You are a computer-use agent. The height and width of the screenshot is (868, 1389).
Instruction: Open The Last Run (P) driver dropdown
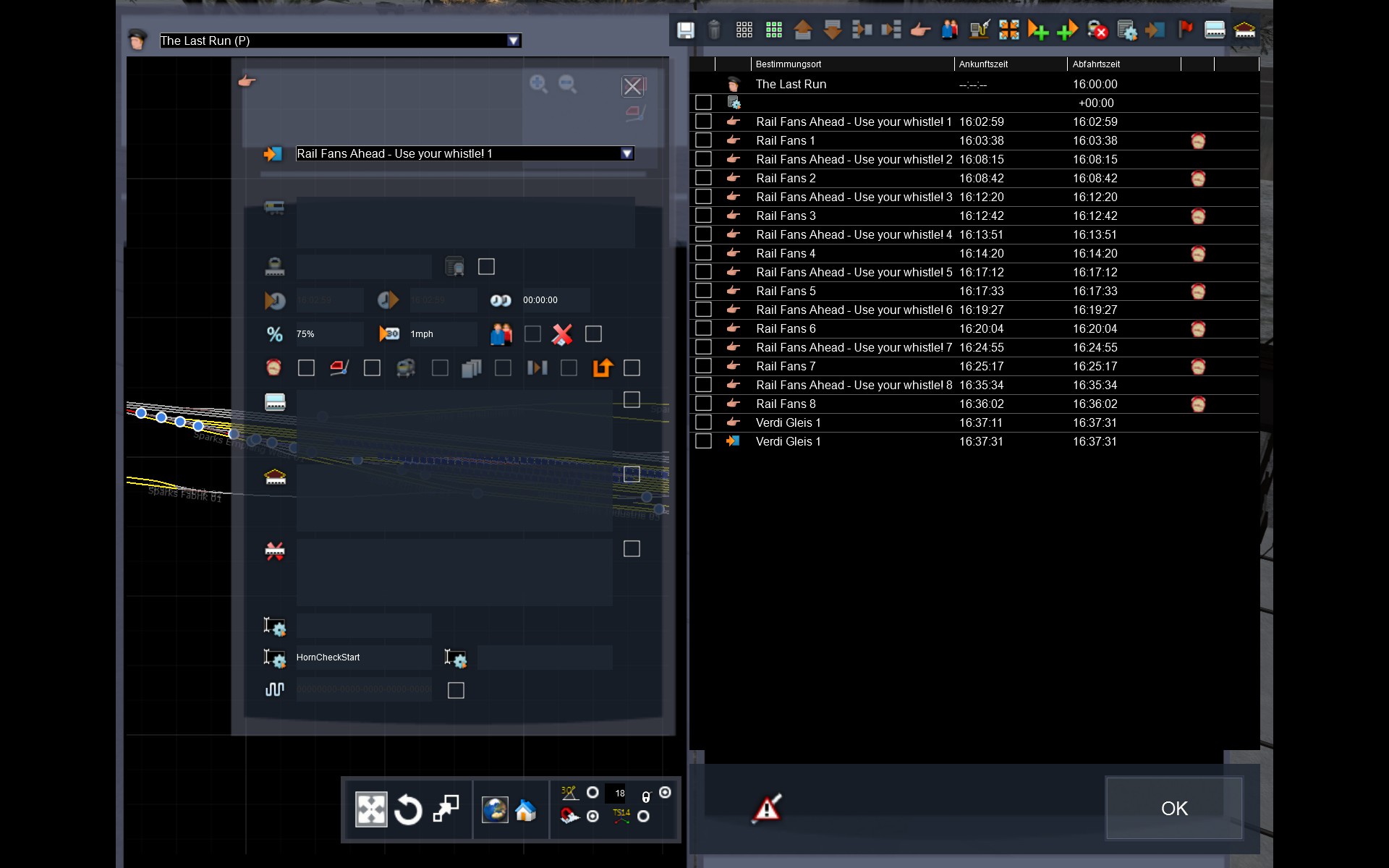(x=513, y=41)
